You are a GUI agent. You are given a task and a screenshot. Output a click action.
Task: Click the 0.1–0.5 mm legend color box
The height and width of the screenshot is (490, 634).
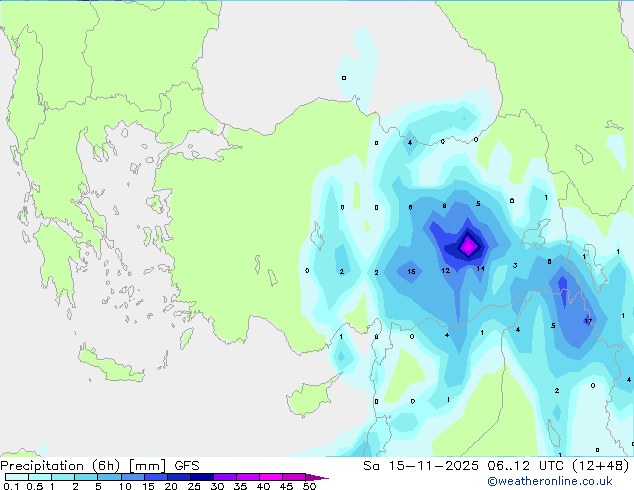pos(17,477)
